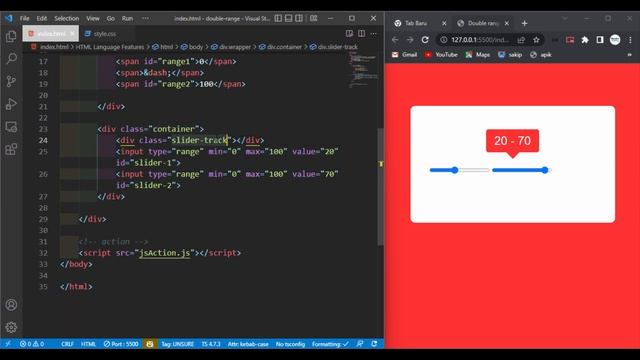Switch to Tab Baru browser tab
This screenshot has width=640, height=360.
415,23
